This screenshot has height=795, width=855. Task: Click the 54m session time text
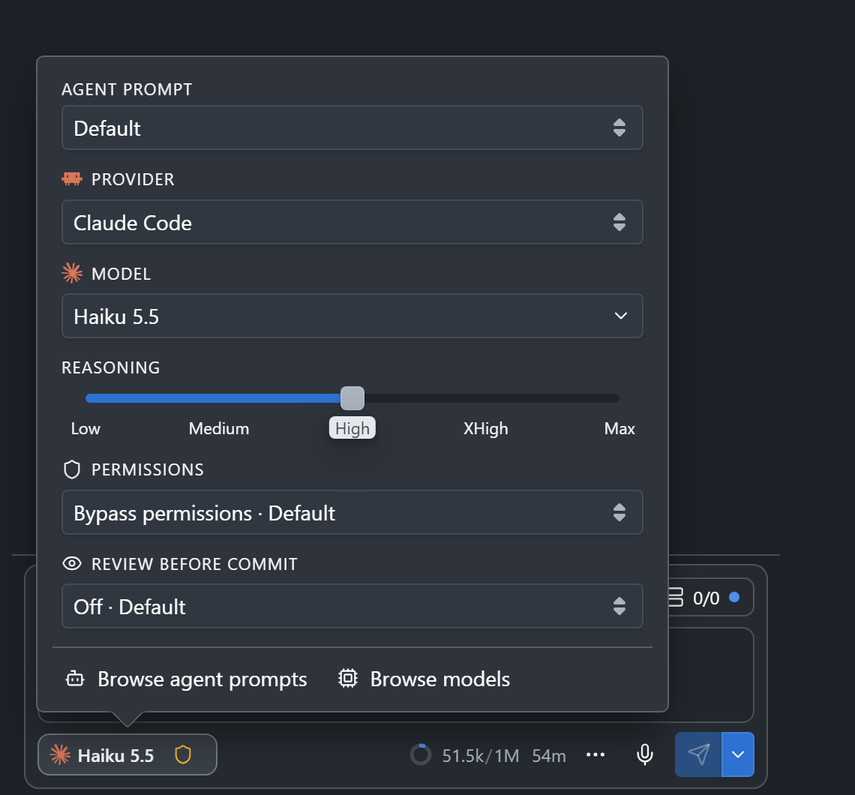tap(549, 756)
